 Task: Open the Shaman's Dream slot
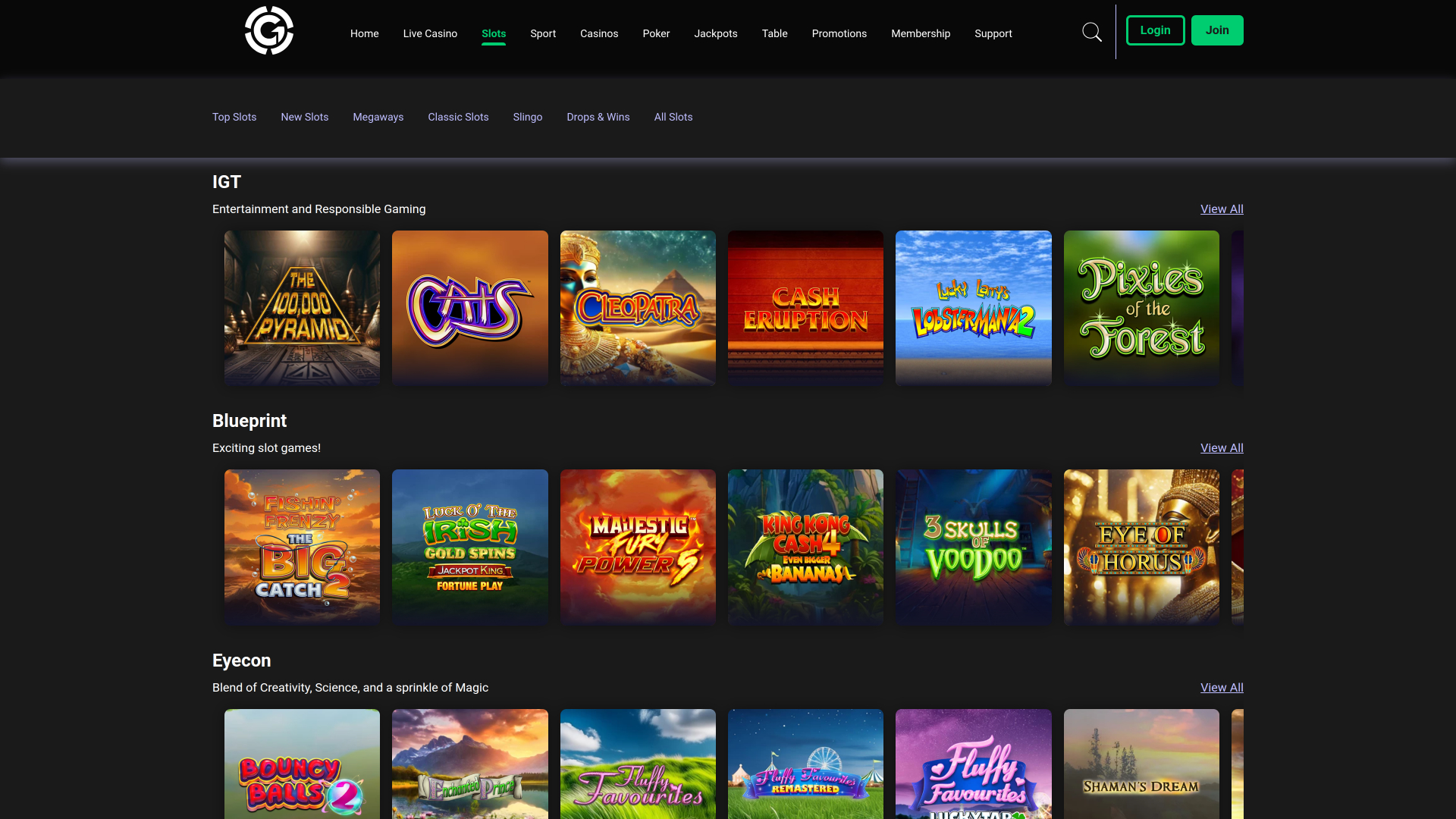click(1141, 764)
